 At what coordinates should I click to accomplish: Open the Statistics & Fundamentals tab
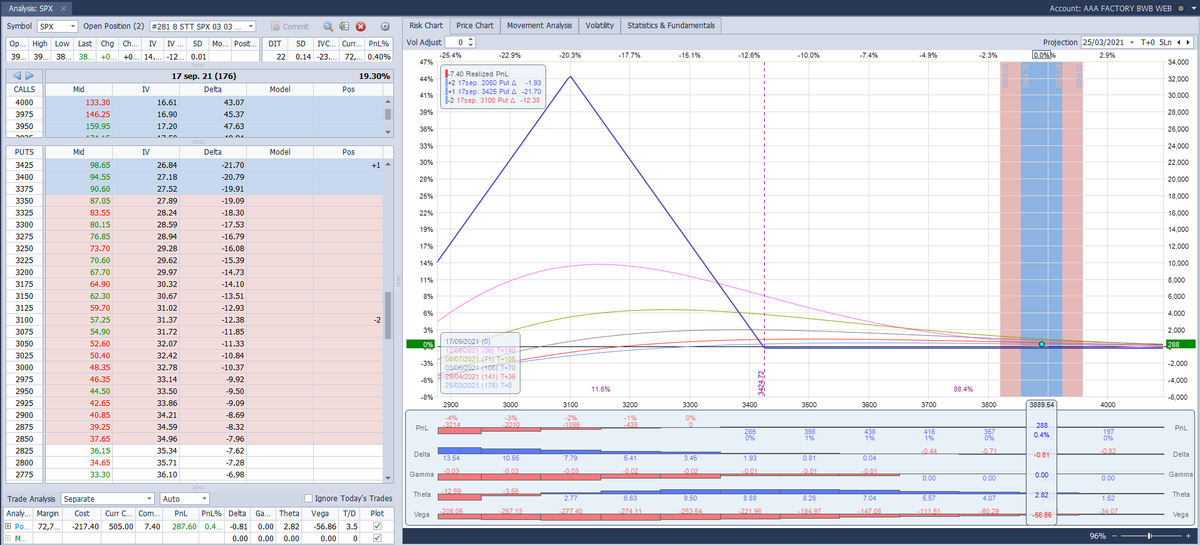pyautogui.click(x=671, y=25)
